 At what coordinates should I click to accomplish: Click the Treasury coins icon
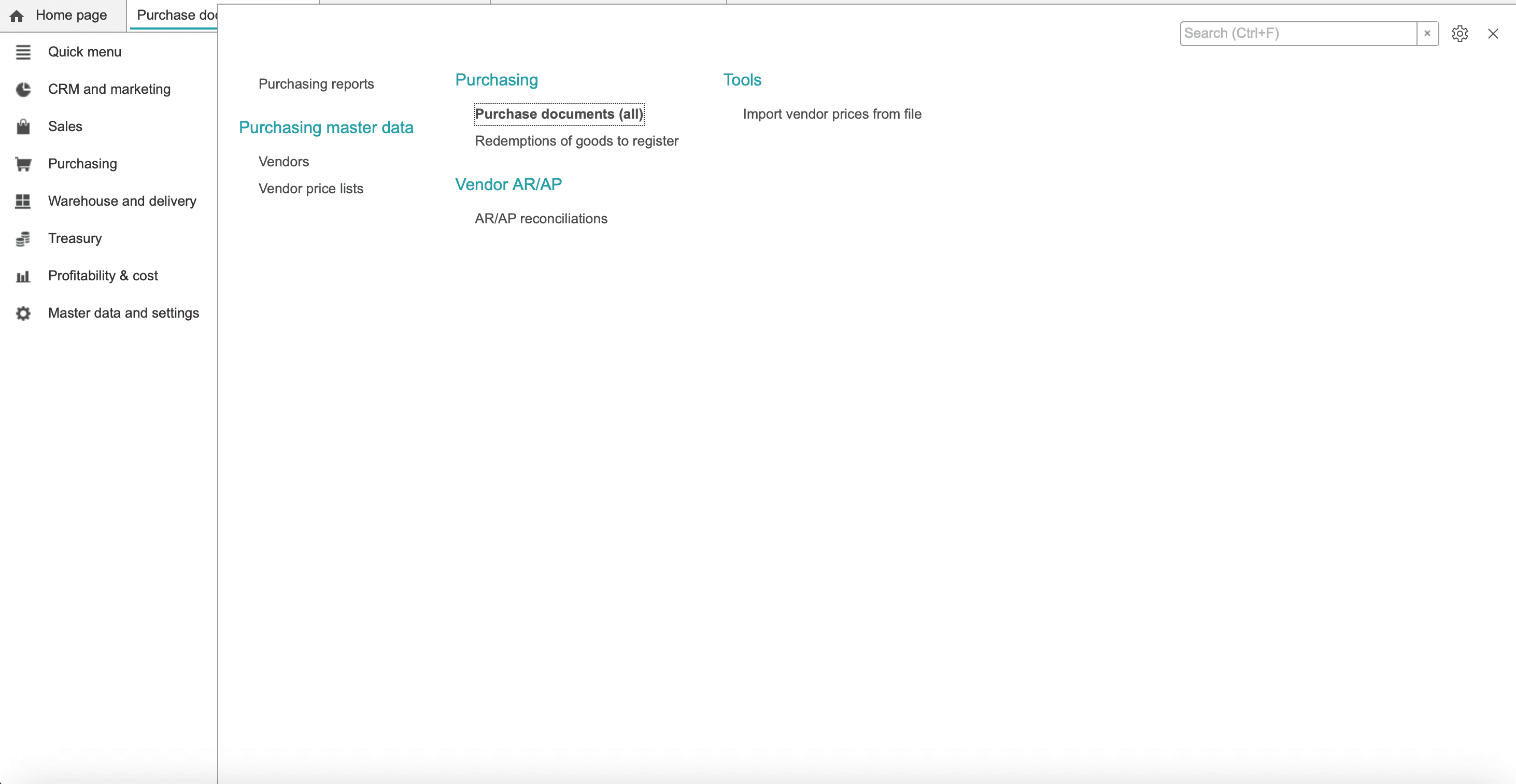point(23,239)
